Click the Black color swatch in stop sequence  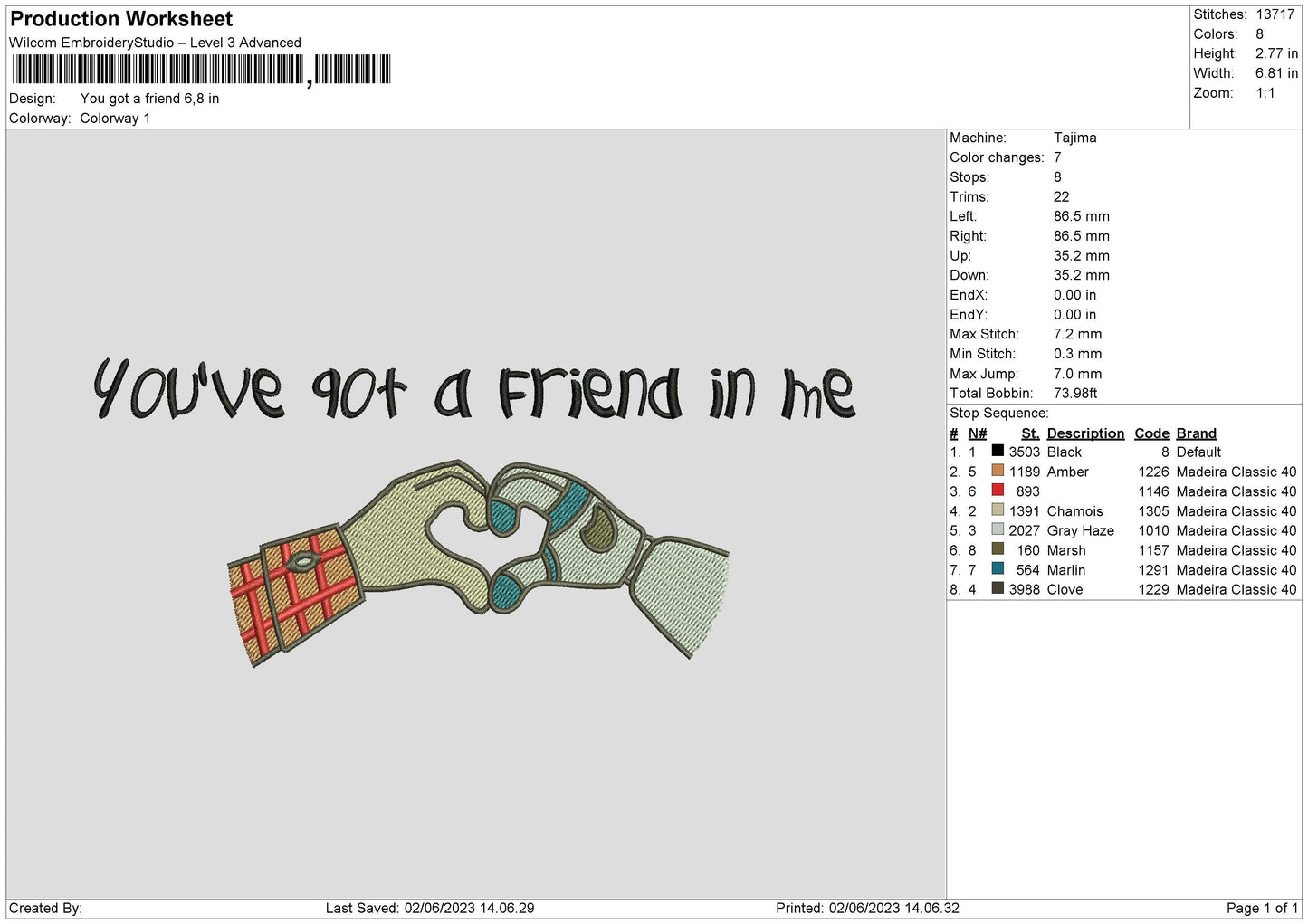point(998,451)
